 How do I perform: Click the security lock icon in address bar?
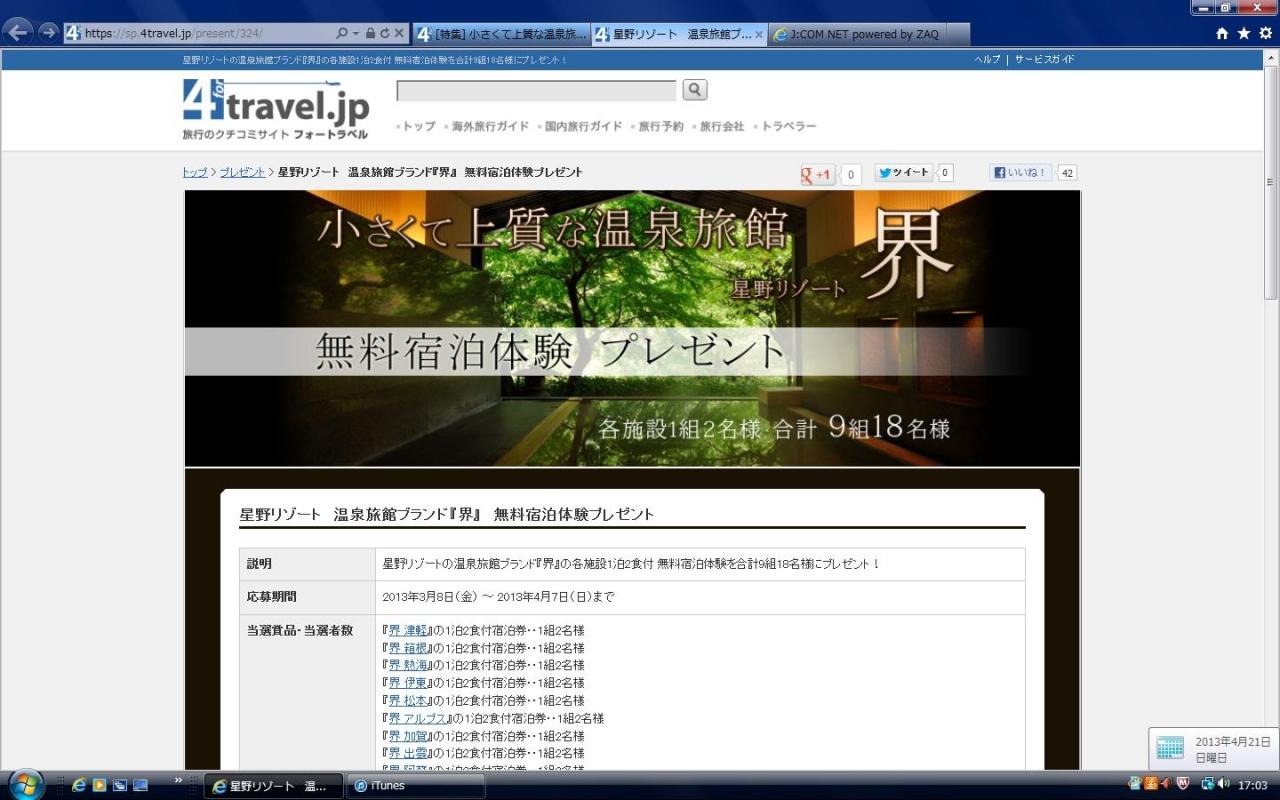point(370,34)
